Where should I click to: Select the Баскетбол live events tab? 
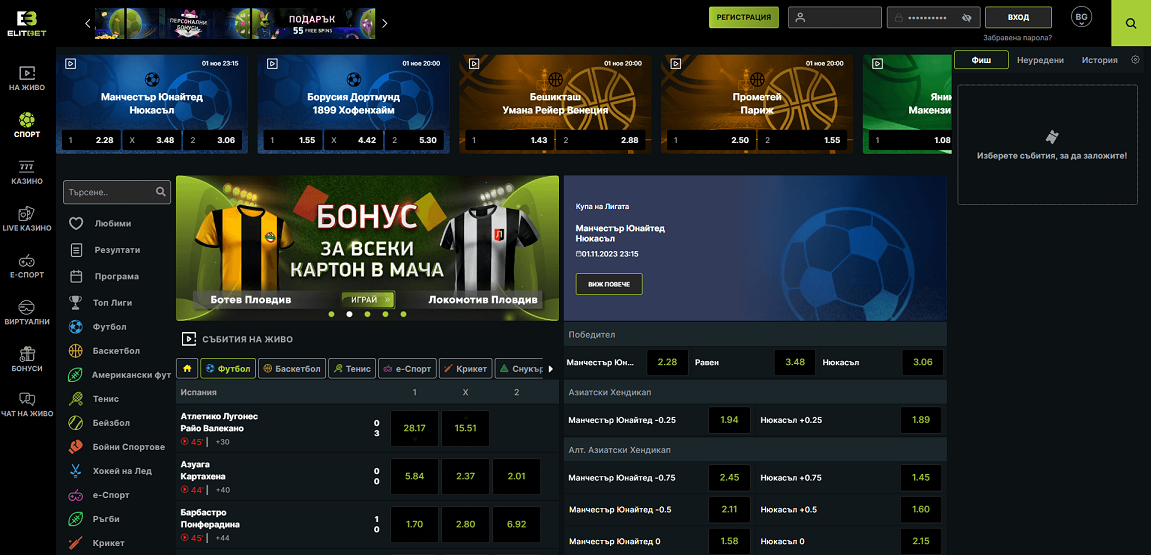pyautogui.click(x=291, y=369)
